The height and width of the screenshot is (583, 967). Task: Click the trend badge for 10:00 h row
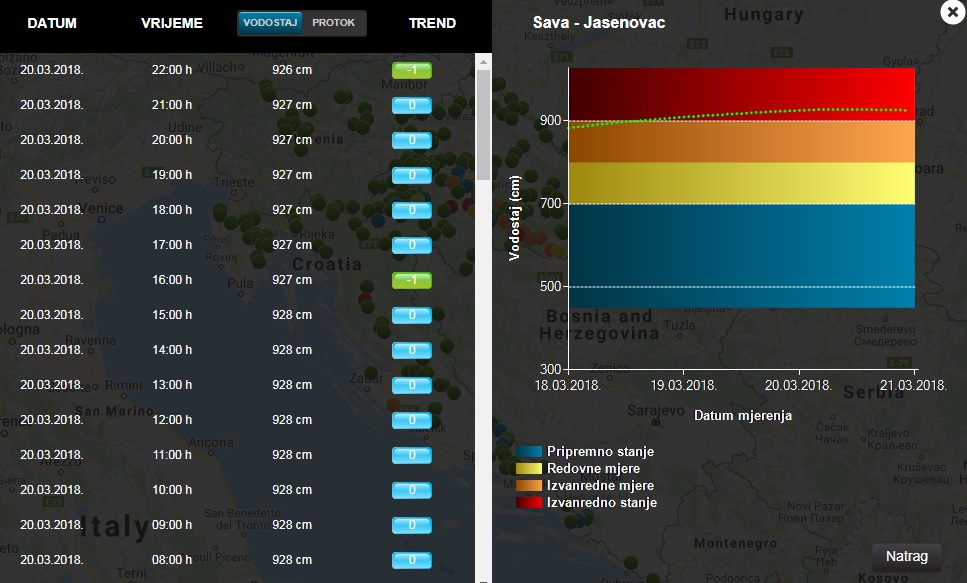411,490
